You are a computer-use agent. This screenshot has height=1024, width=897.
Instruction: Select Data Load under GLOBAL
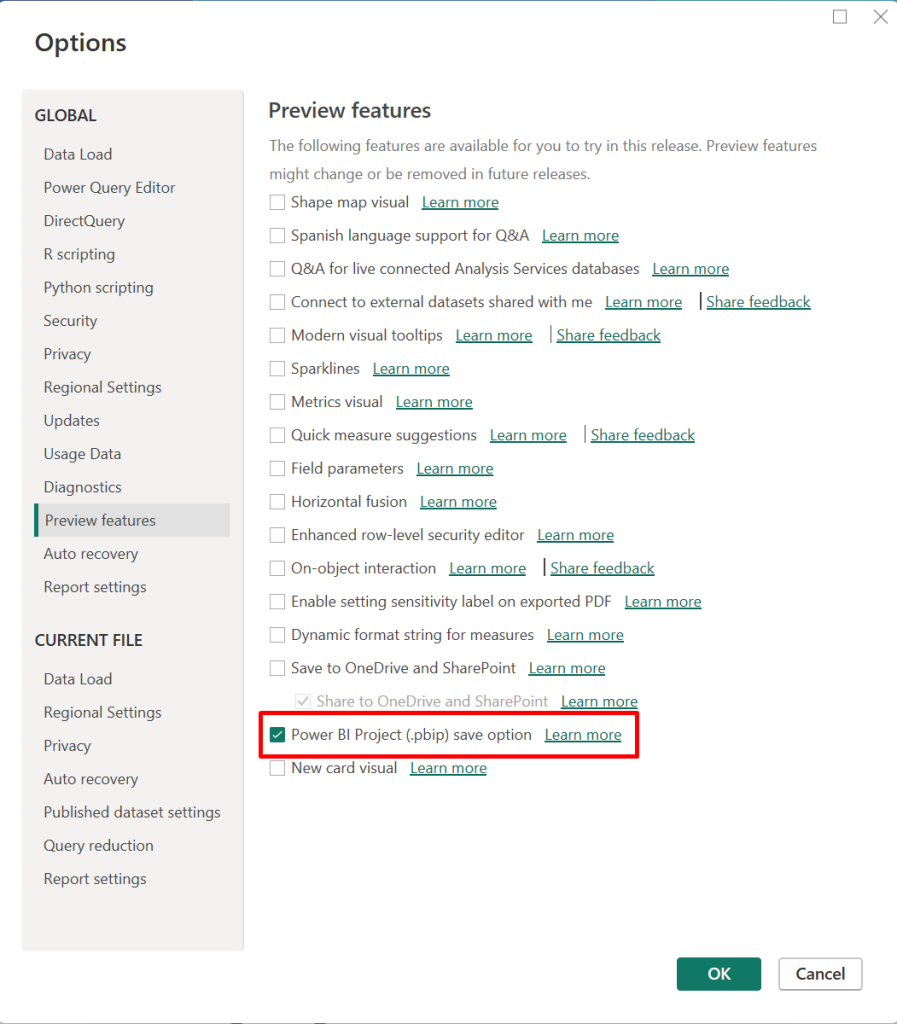pyautogui.click(x=77, y=154)
